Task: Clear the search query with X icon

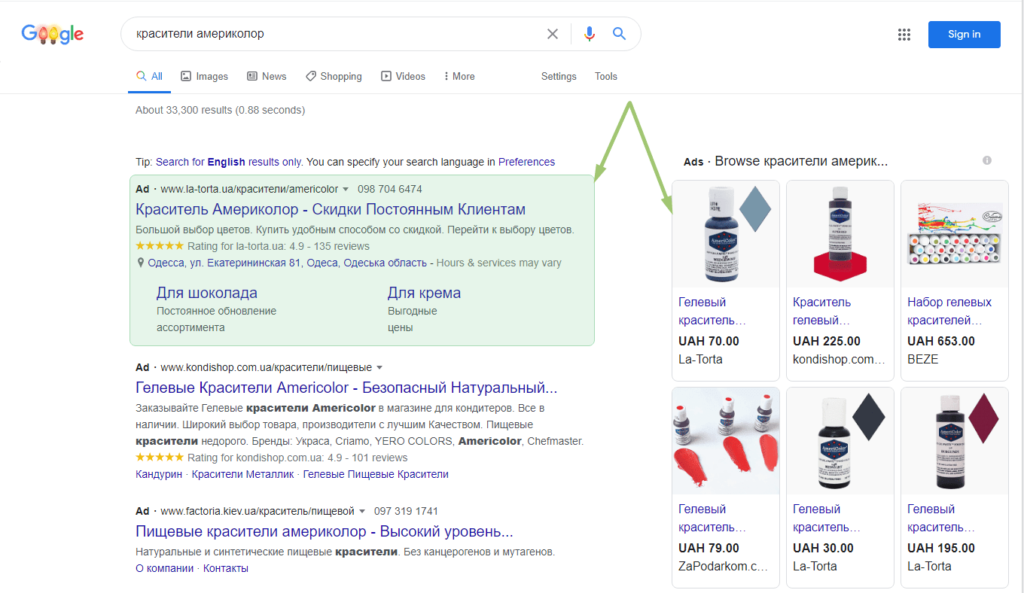Action: 552,34
